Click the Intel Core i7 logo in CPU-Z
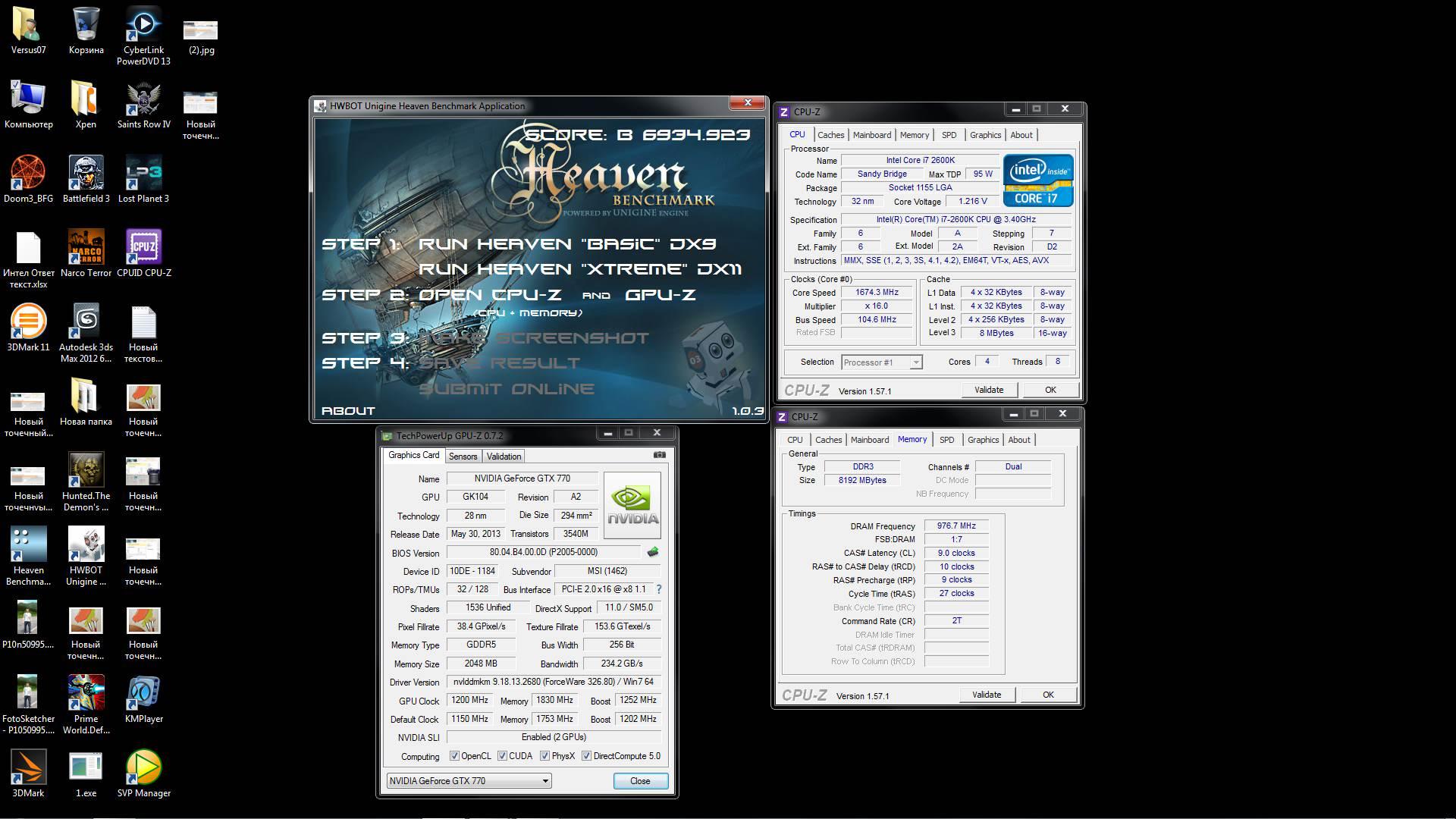The width and height of the screenshot is (1456, 819). (x=1038, y=180)
